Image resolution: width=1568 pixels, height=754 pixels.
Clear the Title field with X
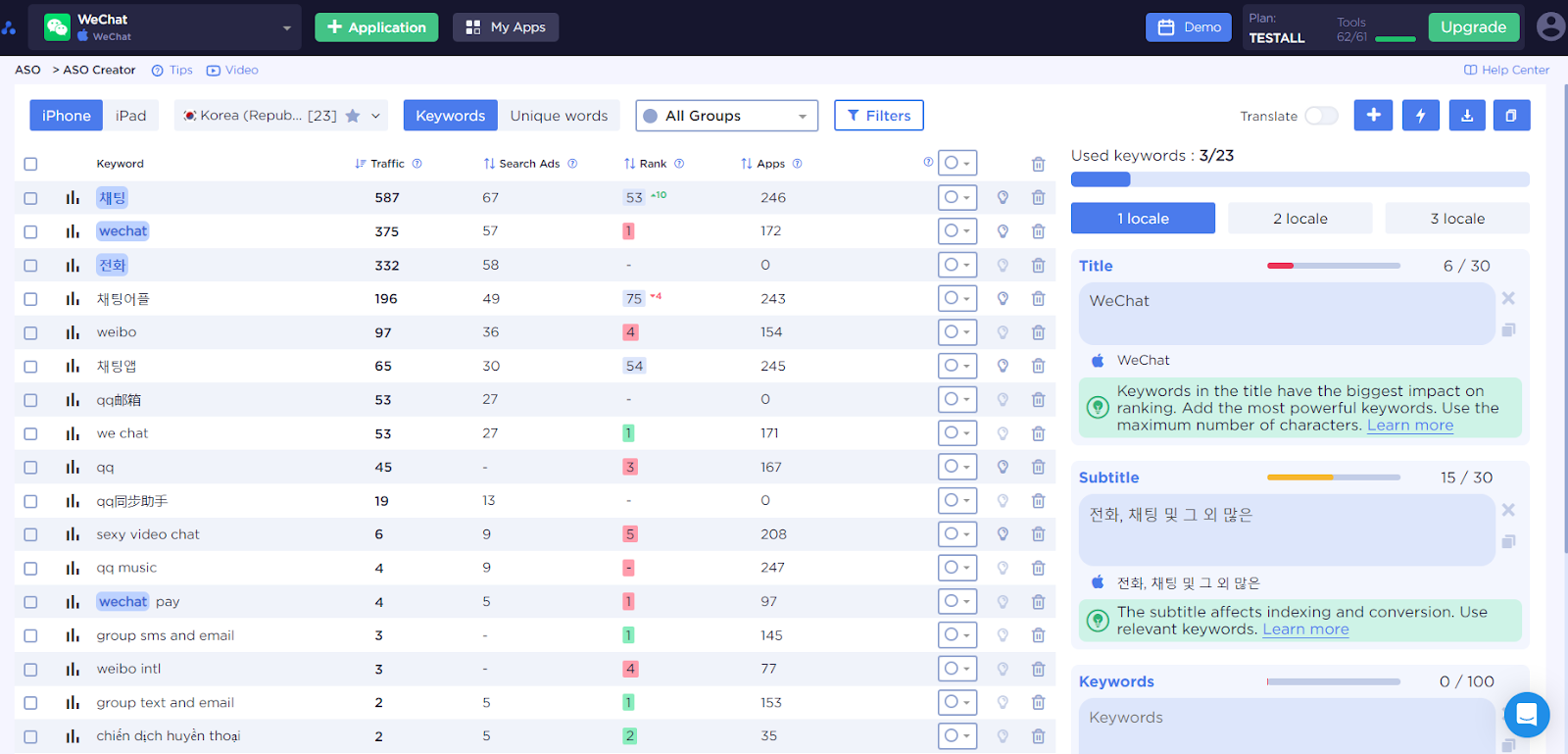[x=1508, y=298]
